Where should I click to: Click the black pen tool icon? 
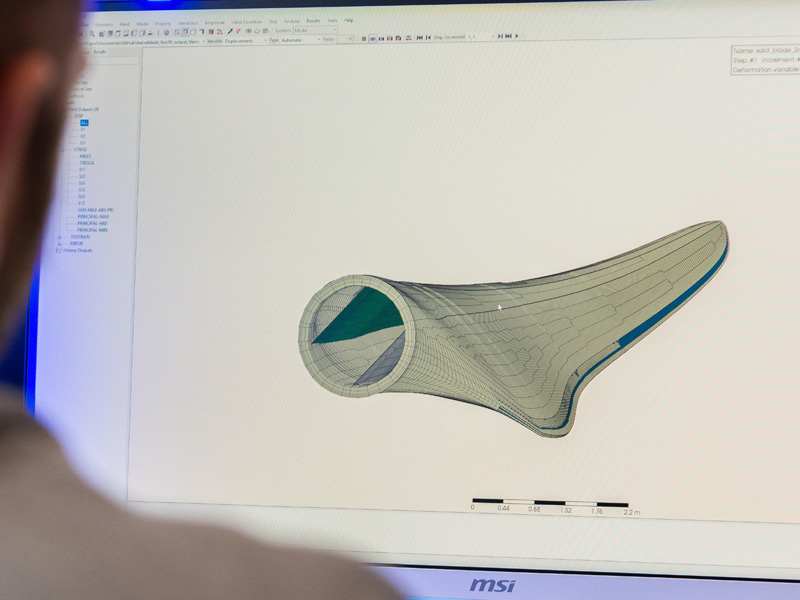point(230,32)
